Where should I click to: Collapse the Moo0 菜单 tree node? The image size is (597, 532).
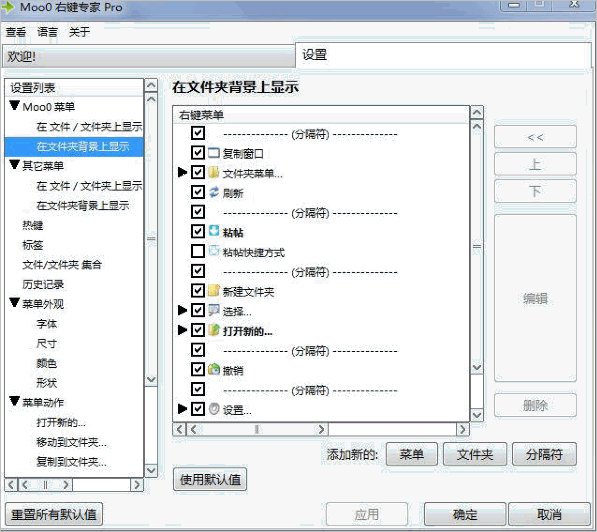[x=14, y=105]
